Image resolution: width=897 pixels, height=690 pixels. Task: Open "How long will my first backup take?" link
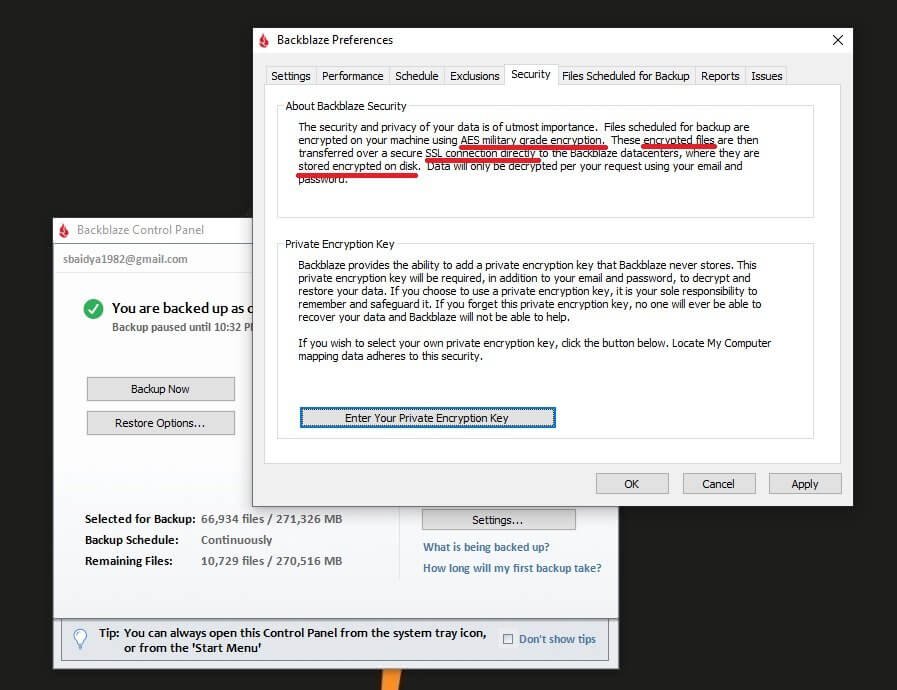pos(513,568)
